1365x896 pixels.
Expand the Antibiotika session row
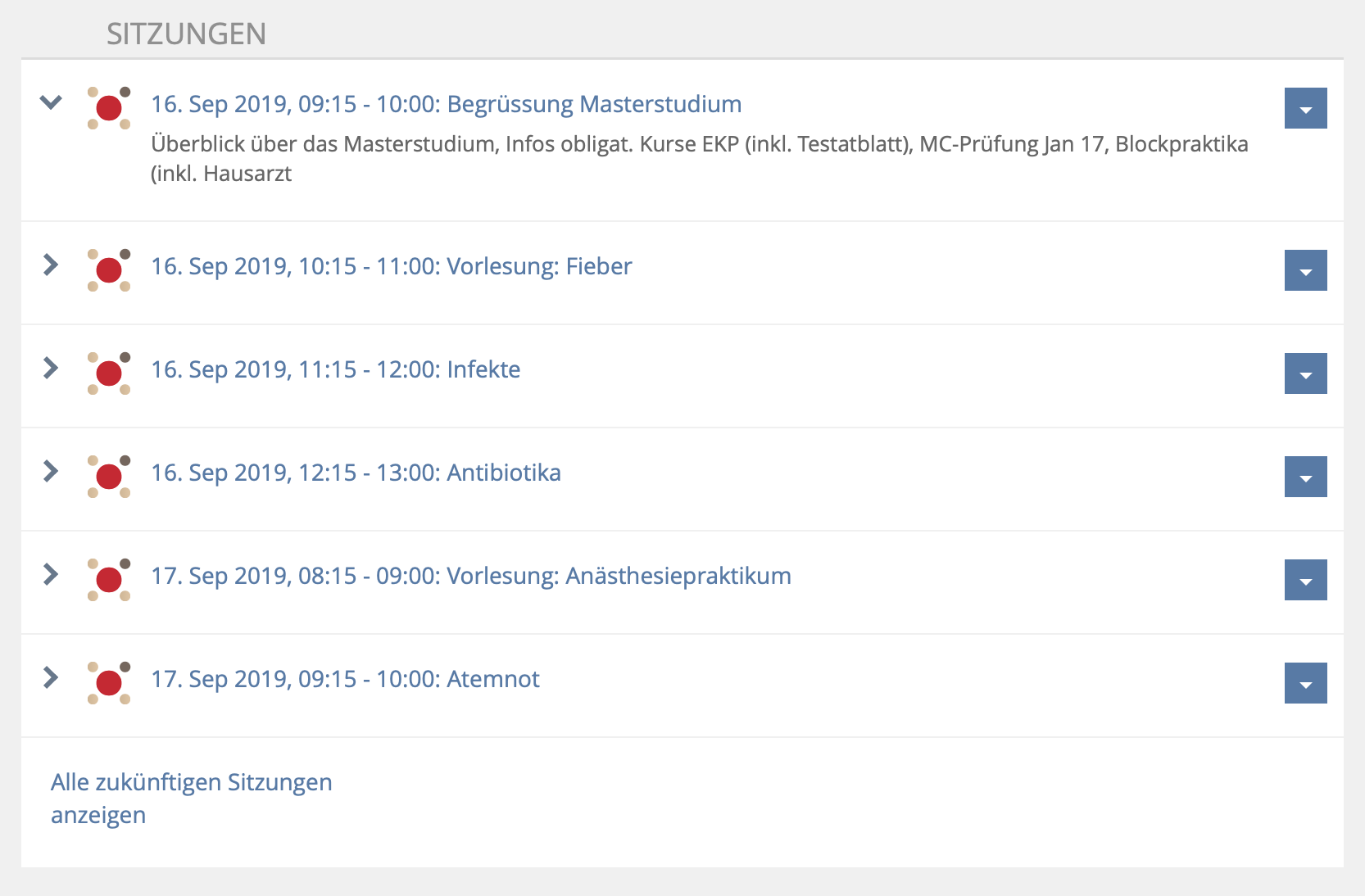pos(51,471)
